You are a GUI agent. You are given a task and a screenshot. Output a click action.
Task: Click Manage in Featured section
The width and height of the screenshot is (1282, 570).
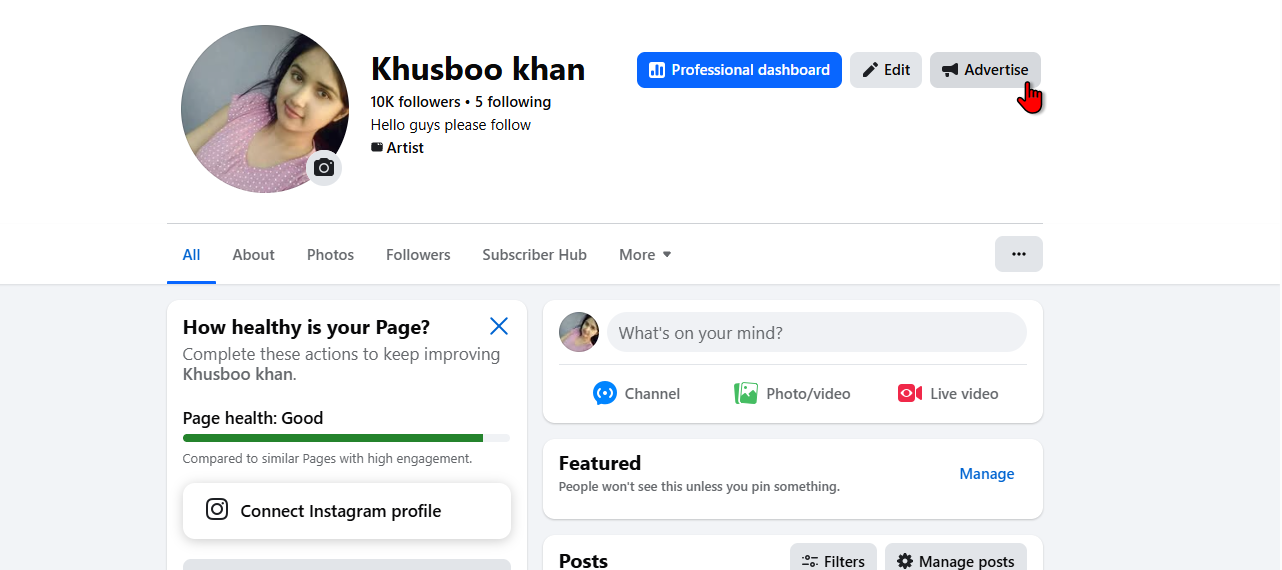986,474
